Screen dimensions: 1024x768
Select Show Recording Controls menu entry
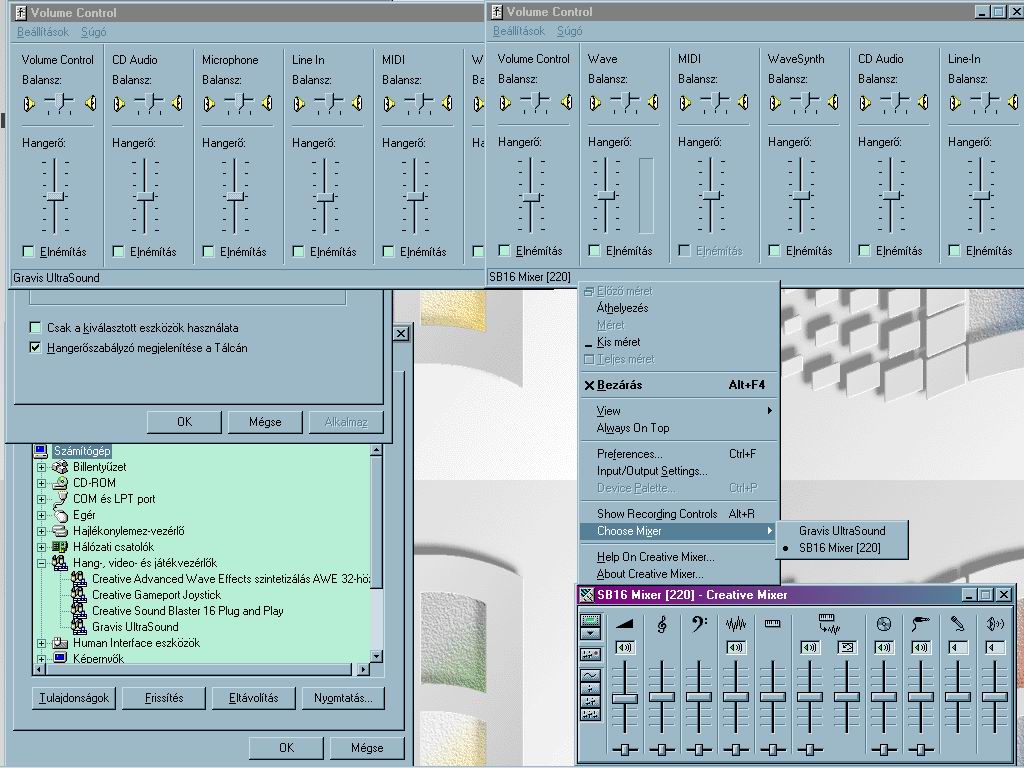click(x=680, y=514)
